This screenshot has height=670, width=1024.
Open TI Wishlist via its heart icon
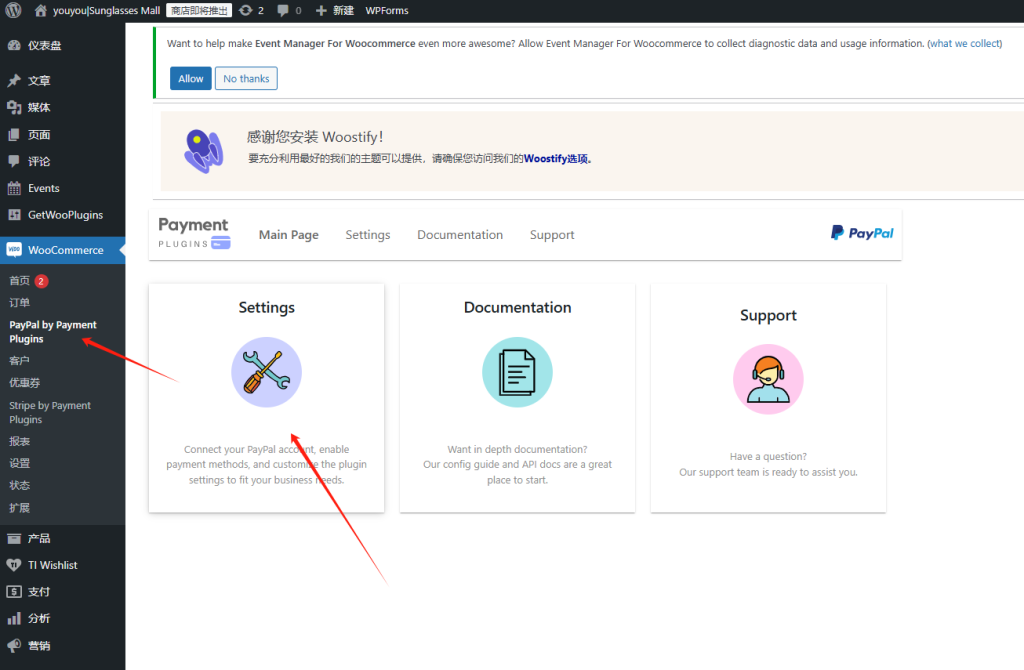(14, 565)
